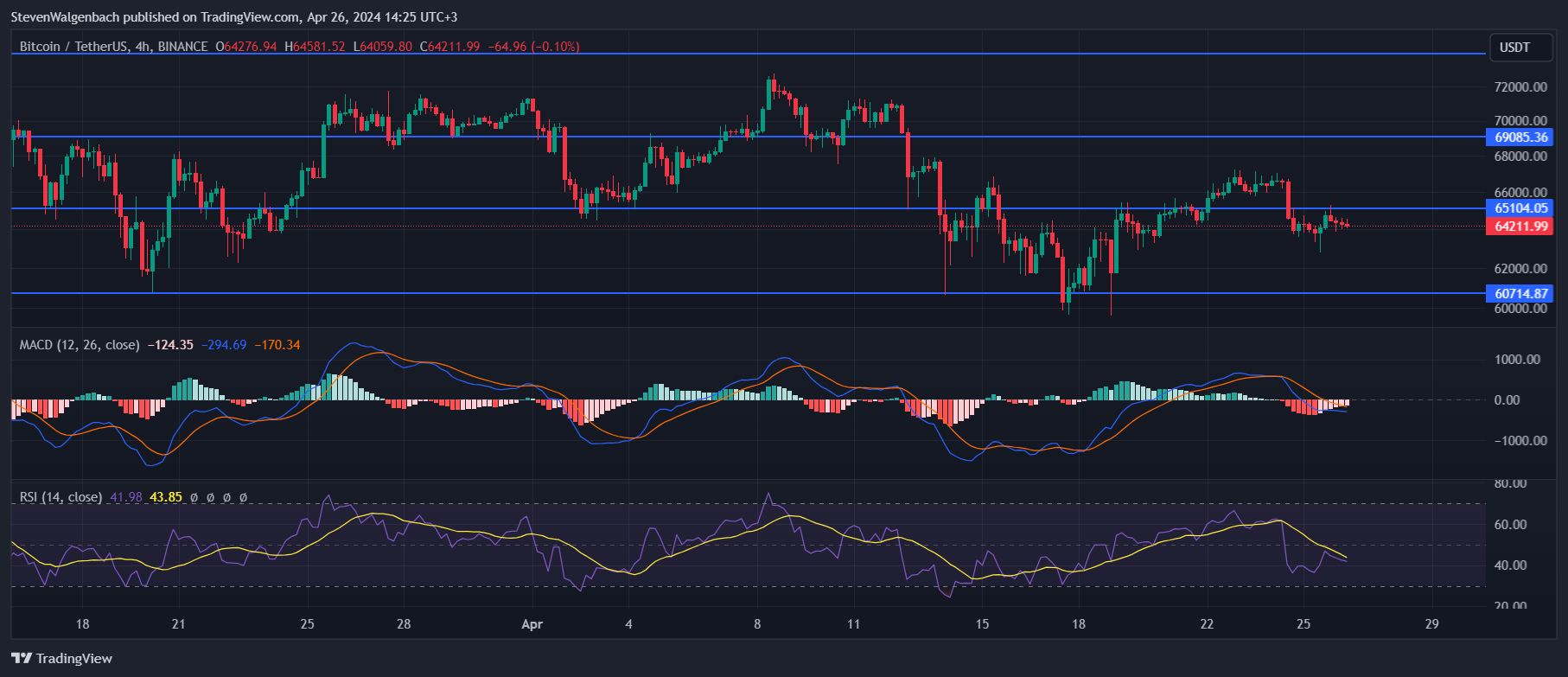Click the 60714.87 price level label
This screenshot has width=1568, height=677.
pos(1520,294)
